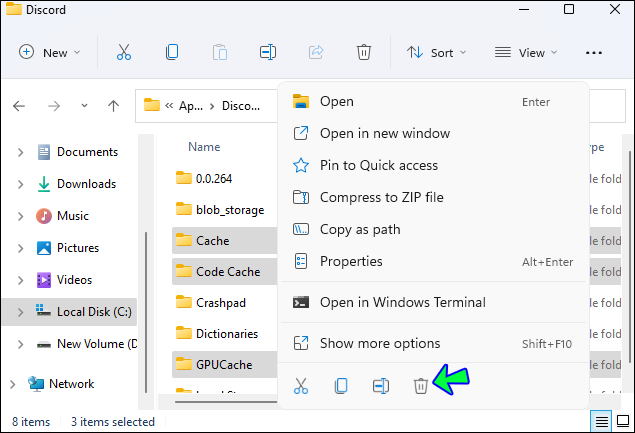The height and width of the screenshot is (433, 635).
Task: Choose Compress to ZIP file
Action: click(381, 197)
